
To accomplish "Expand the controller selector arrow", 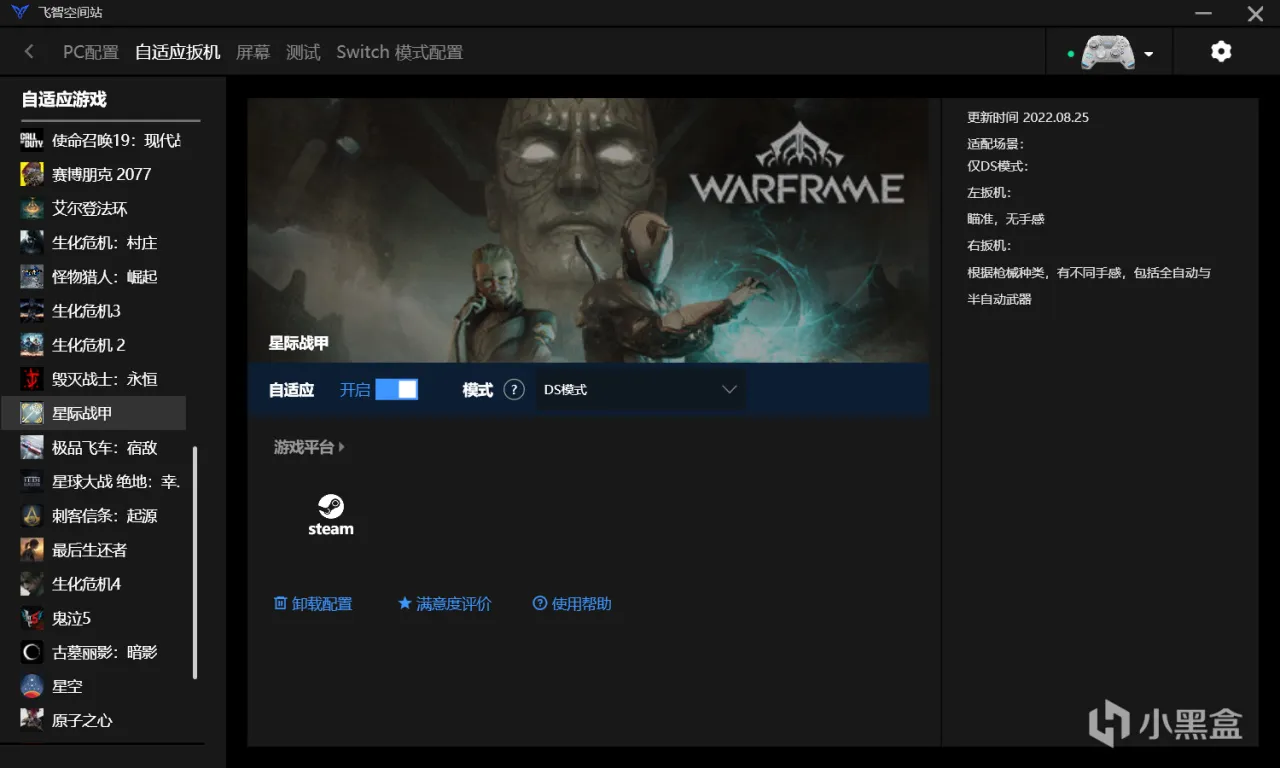I will (1149, 54).
